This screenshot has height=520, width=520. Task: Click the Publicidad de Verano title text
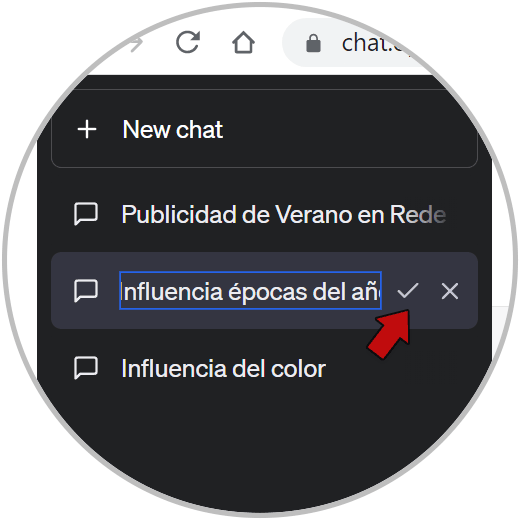284,214
